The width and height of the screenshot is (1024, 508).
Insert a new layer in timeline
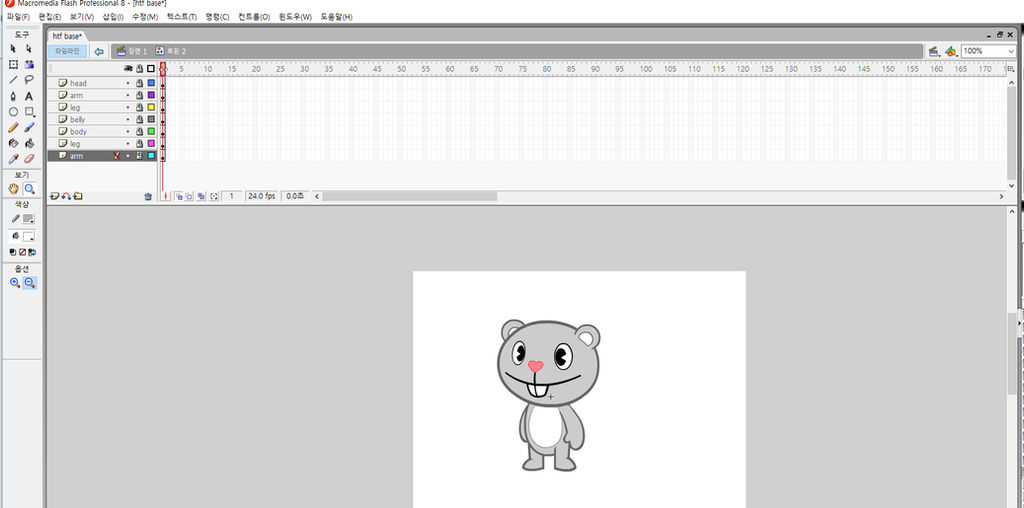[54, 196]
